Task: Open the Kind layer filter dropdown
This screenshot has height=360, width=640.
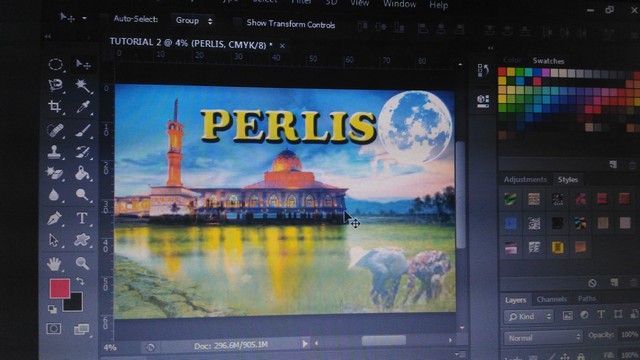Action: [529, 316]
